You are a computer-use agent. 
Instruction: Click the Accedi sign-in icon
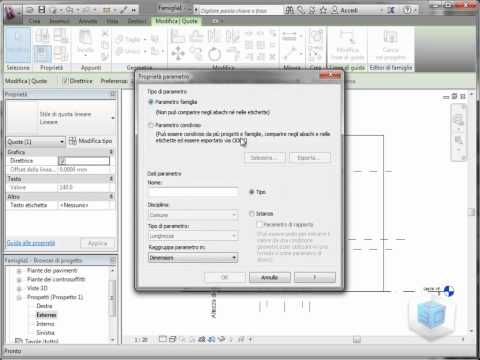click(345, 10)
